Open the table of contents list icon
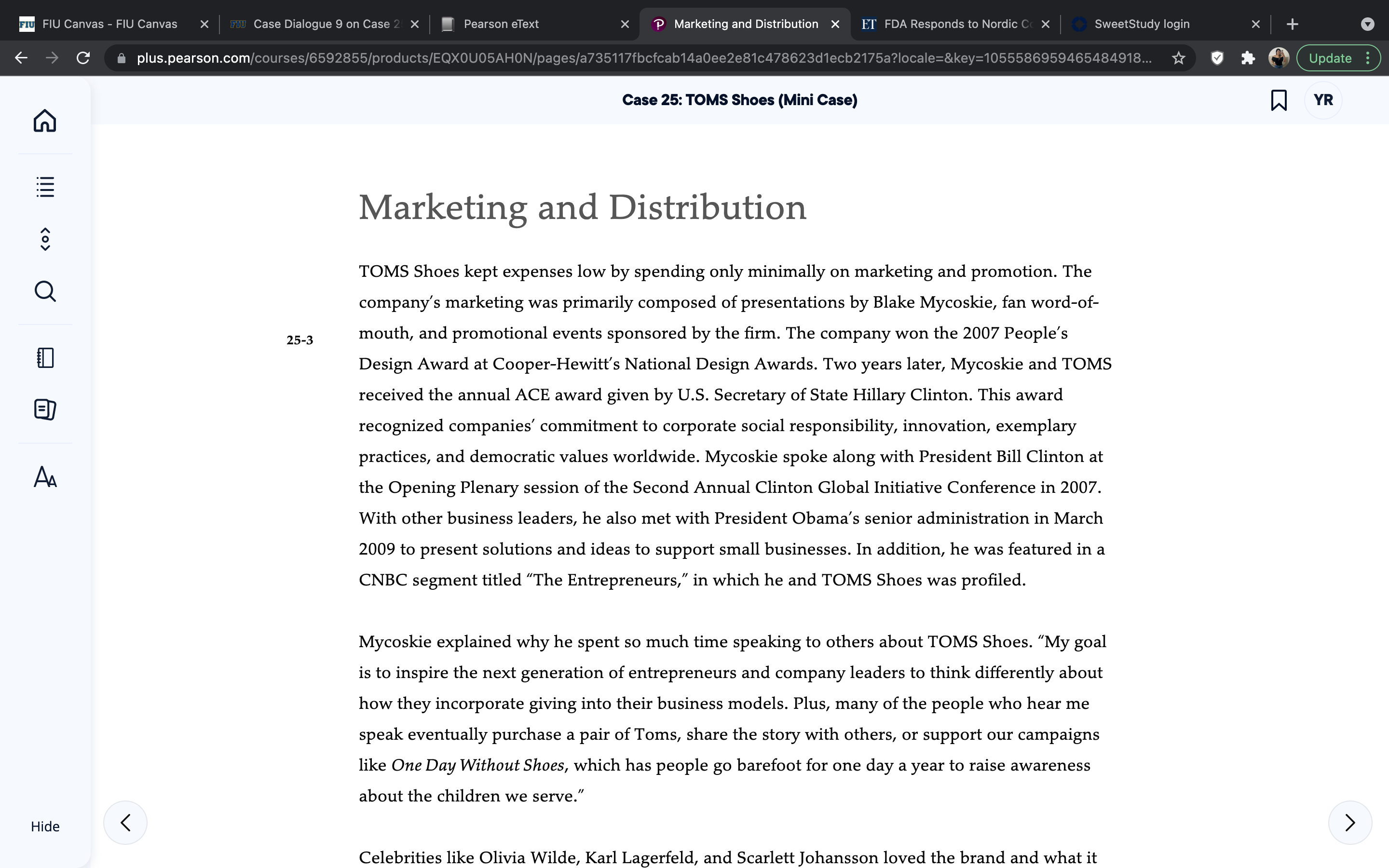 [x=45, y=187]
